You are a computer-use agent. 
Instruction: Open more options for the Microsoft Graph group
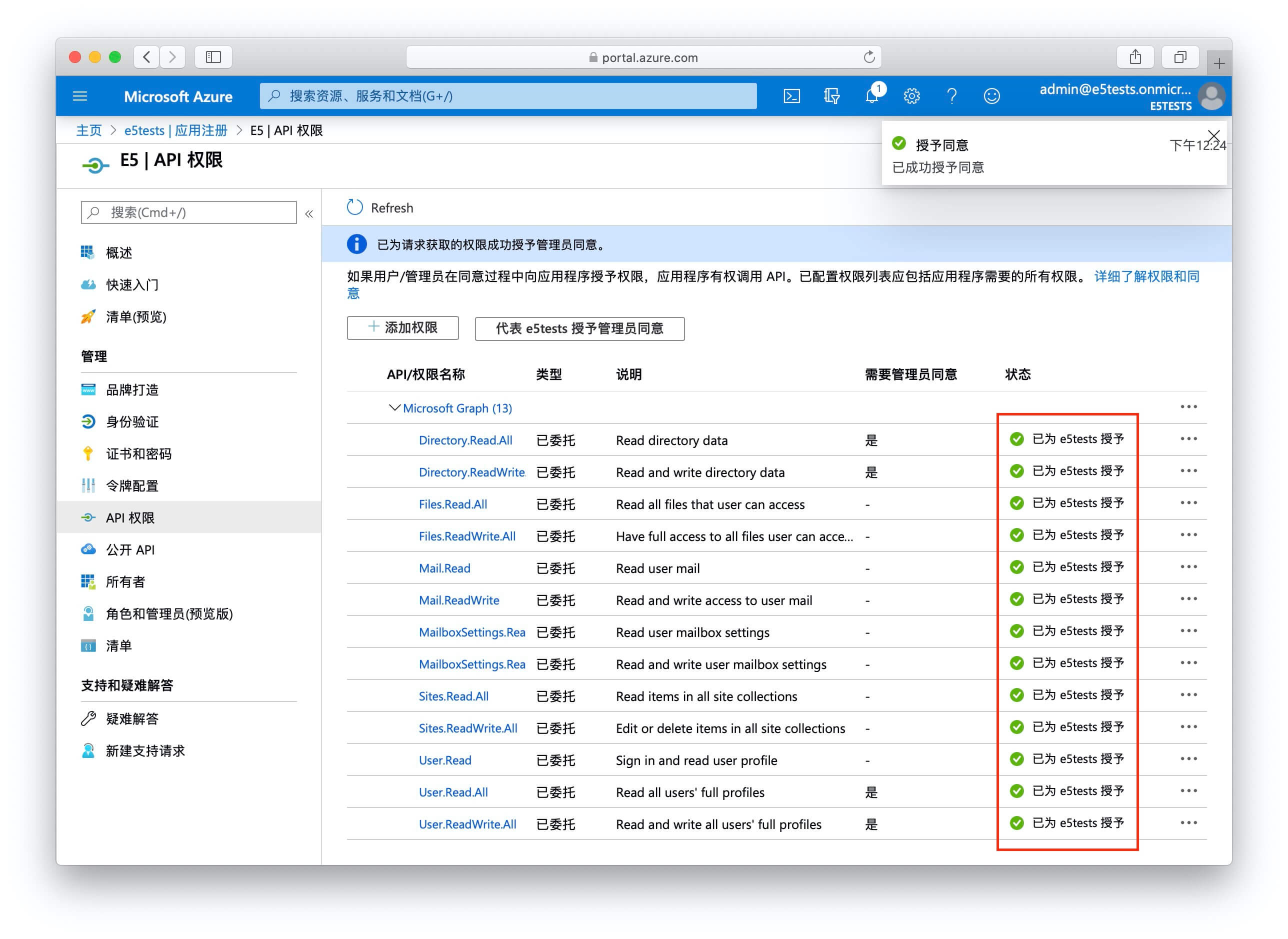pyautogui.click(x=1188, y=407)
